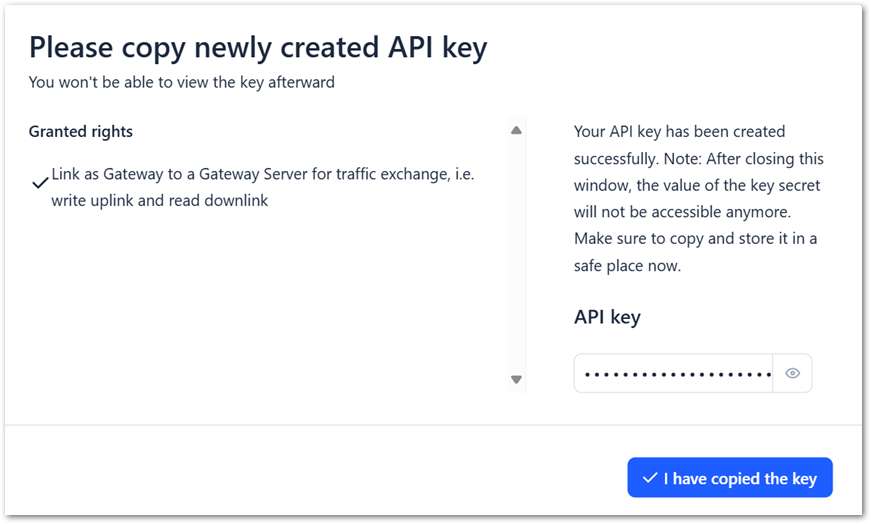Click the "You won't be able to view" subtitle
The width and height of the screenshot is (871, 524).
click(x=181, y=82)
